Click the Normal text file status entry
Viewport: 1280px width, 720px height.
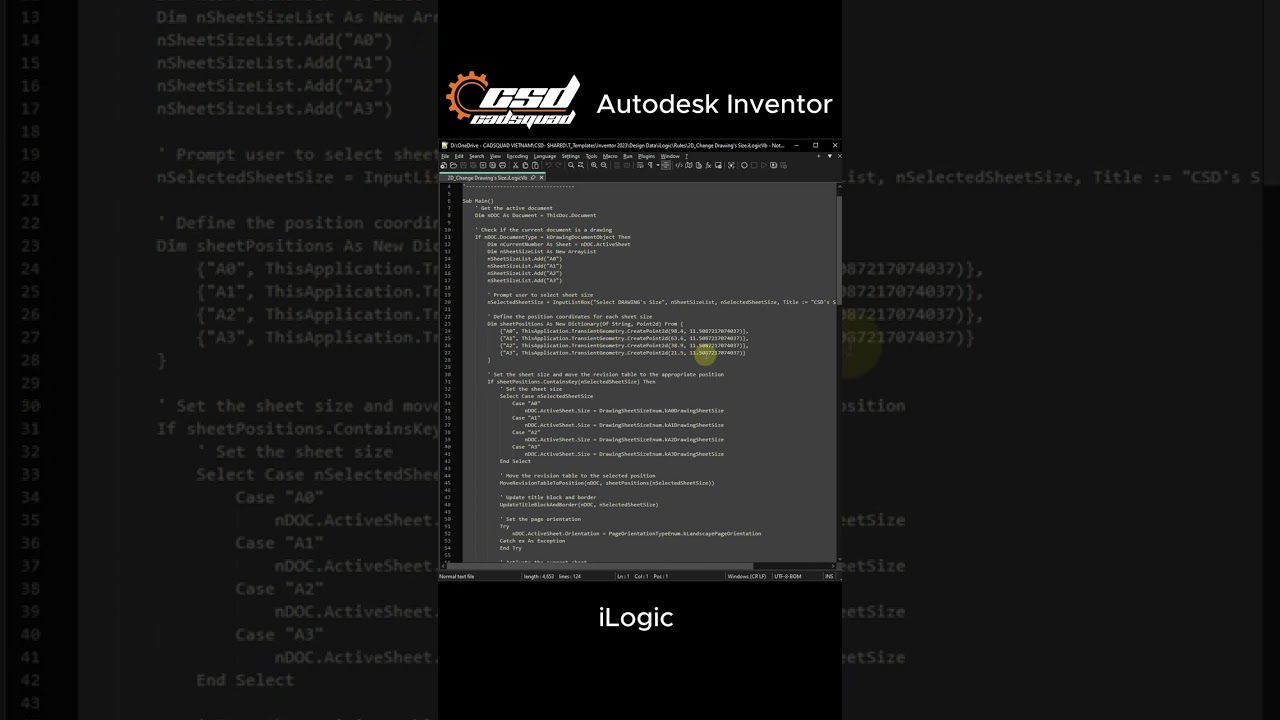(x=457, y=576)
